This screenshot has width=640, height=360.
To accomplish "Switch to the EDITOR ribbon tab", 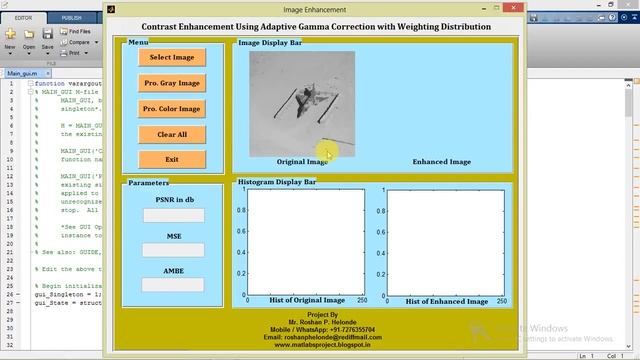I will (x=24, y=18).
